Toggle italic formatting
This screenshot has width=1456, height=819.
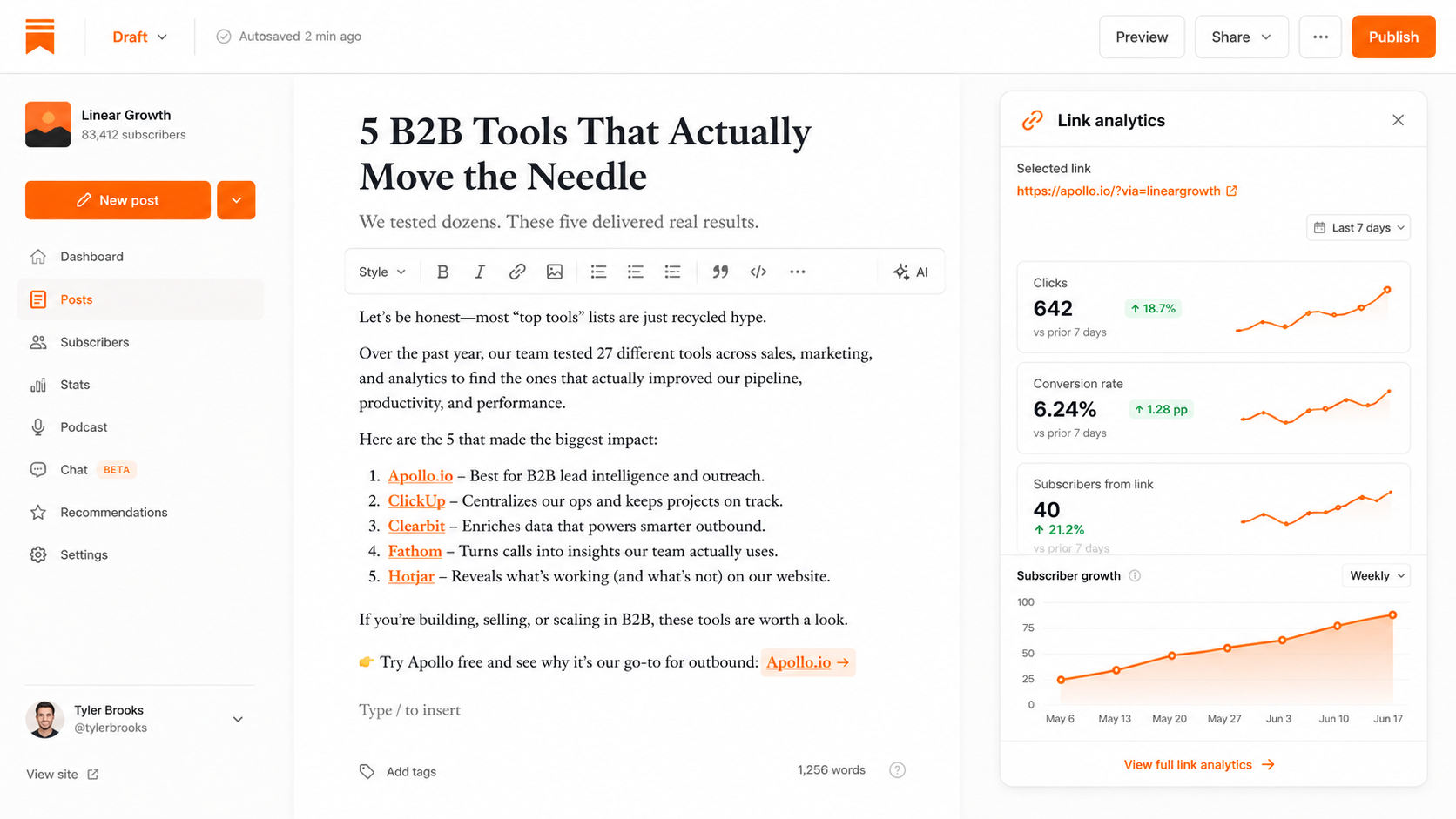[x=480, y=272]
